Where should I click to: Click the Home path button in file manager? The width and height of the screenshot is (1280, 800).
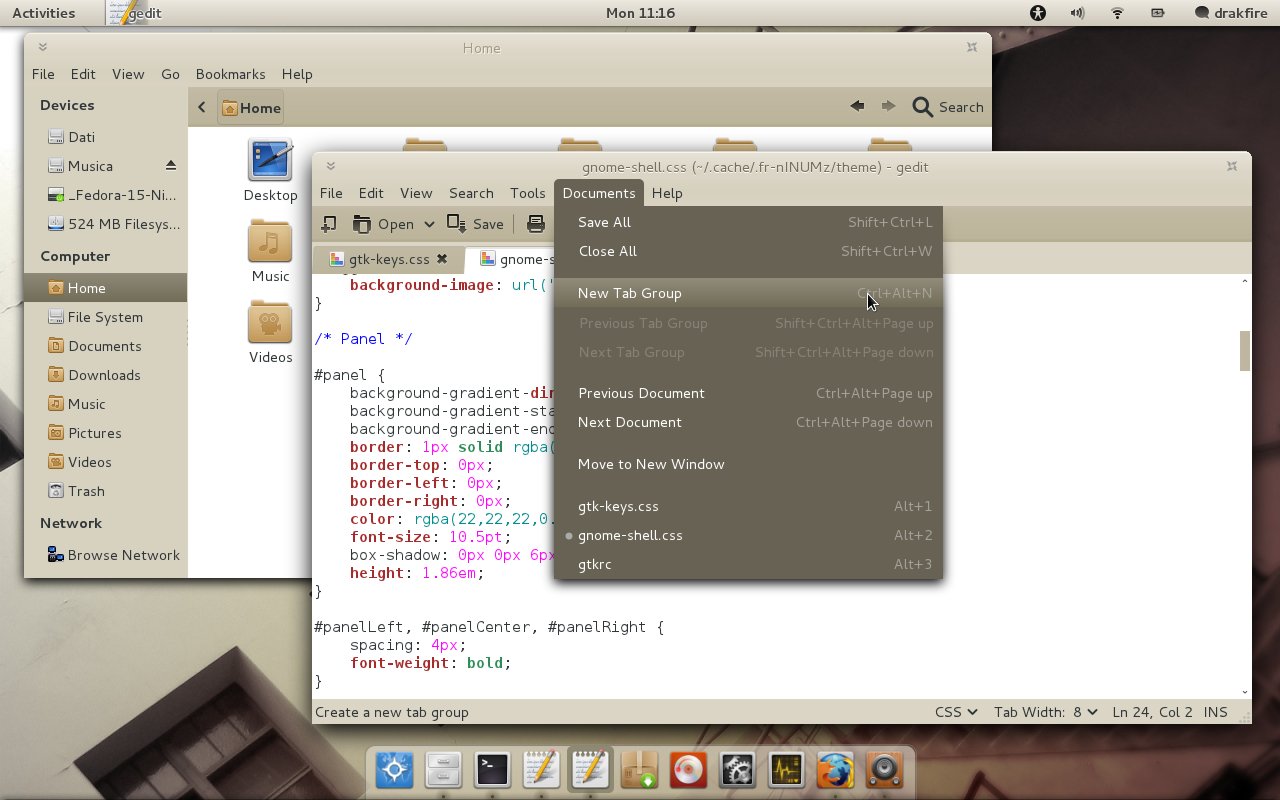(251, 107)
